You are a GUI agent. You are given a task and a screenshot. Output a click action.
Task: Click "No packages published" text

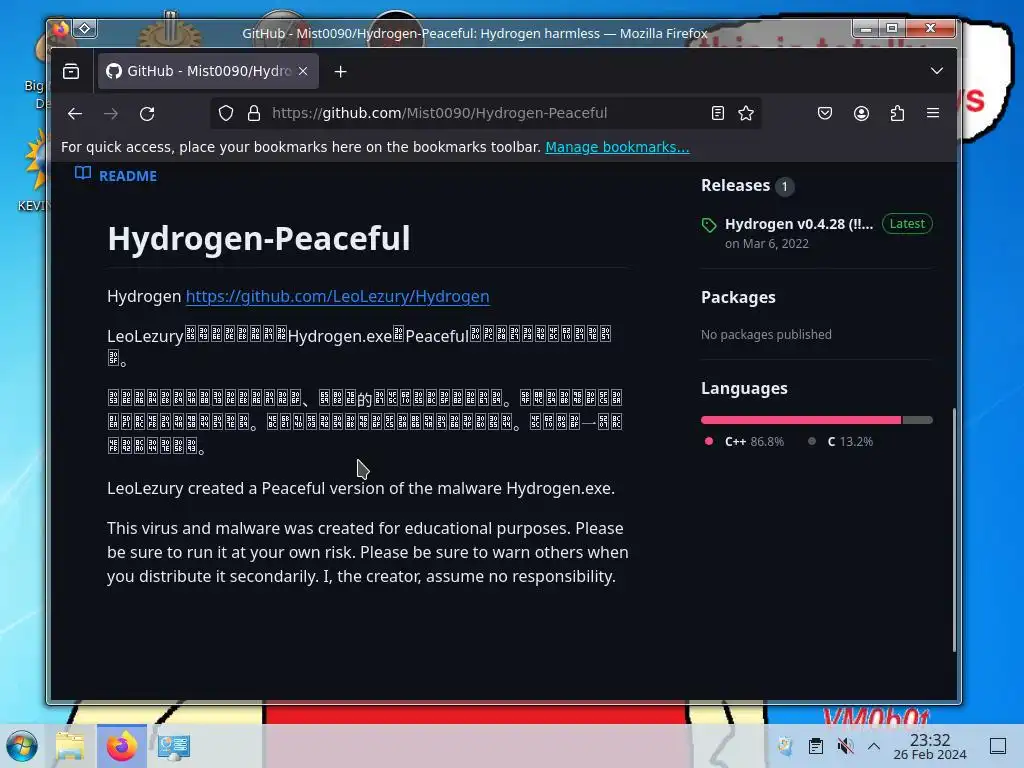[x=766, y=334]
